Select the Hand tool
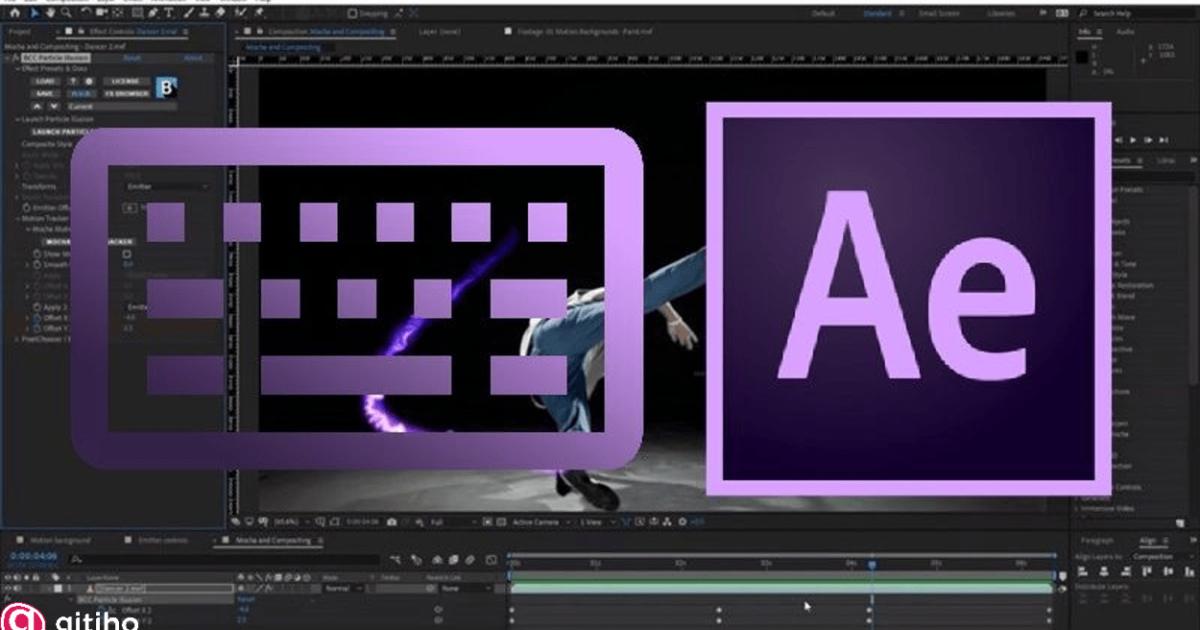The image size is (1200, 630). 49,13
